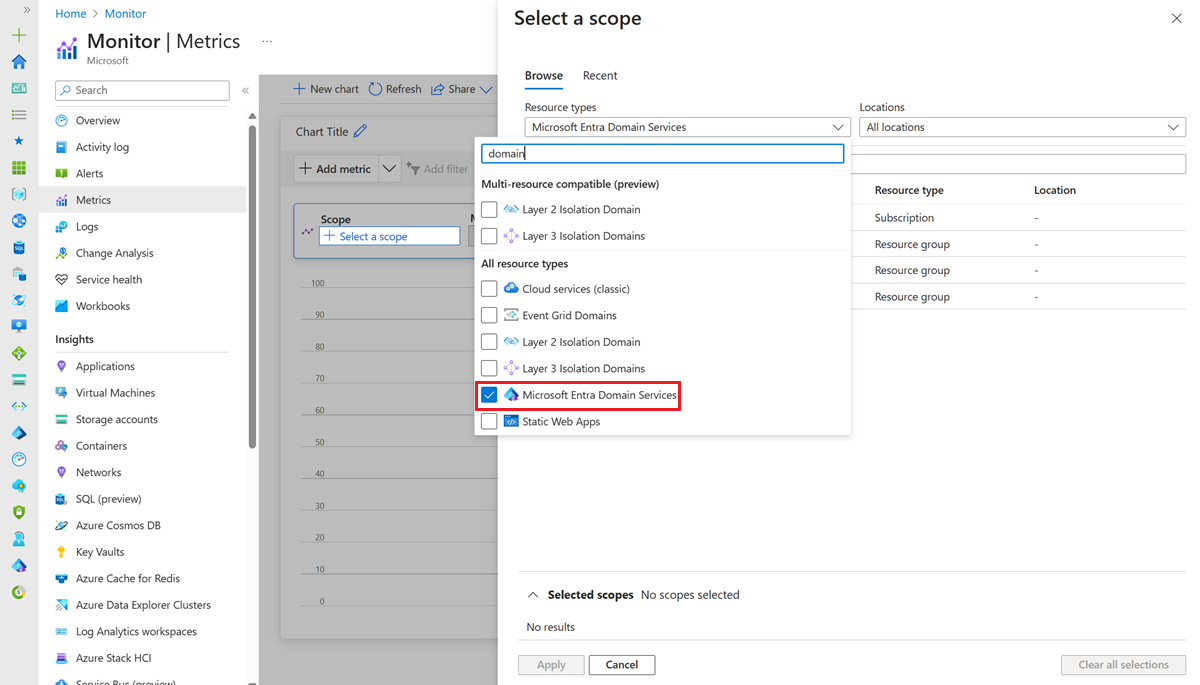Check the Event Grid Domains checkbox

489,315
